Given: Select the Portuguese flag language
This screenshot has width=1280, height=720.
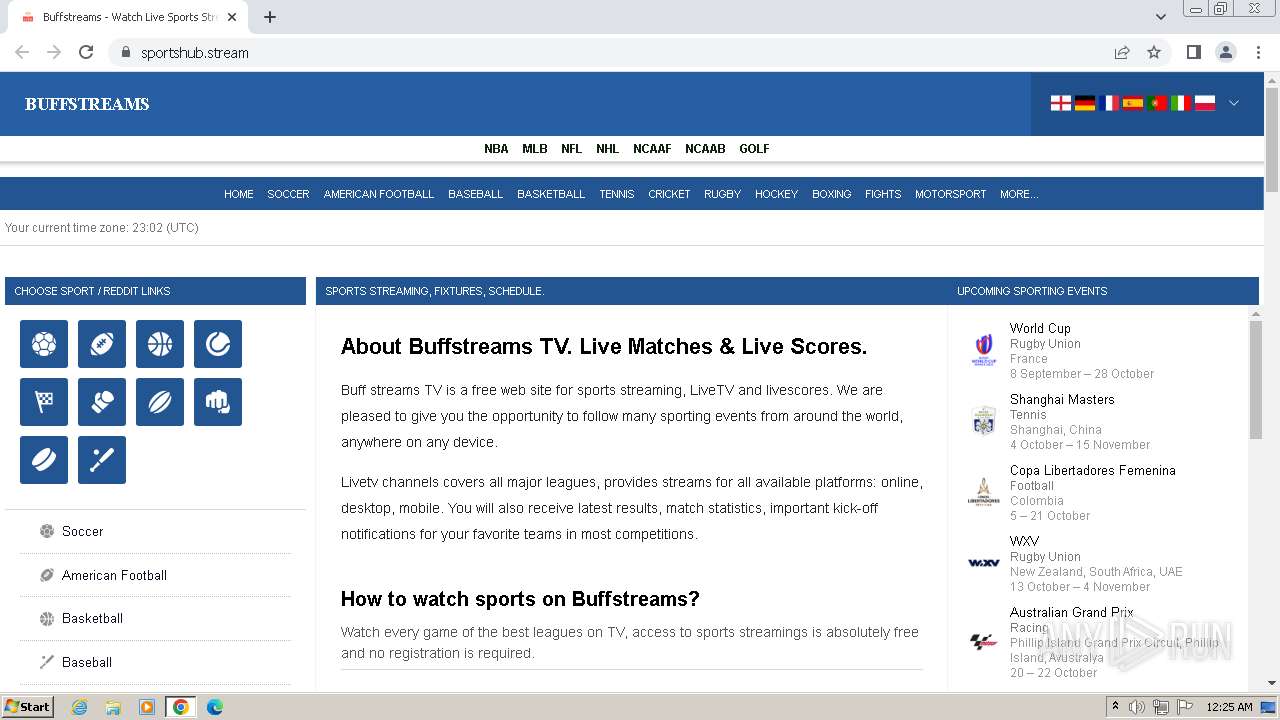Looking at the screenshot, I should [x=1157, y=103].
